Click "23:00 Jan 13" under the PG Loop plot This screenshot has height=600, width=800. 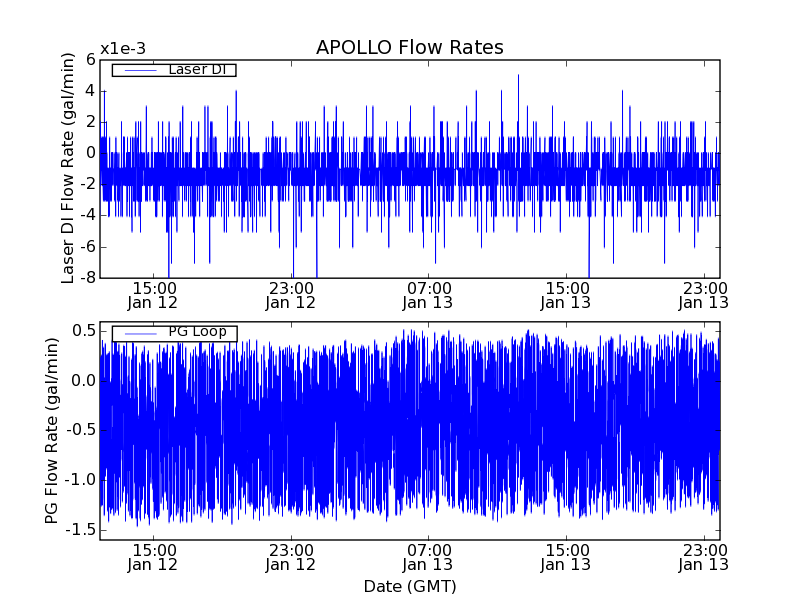(x=704, y=558)
